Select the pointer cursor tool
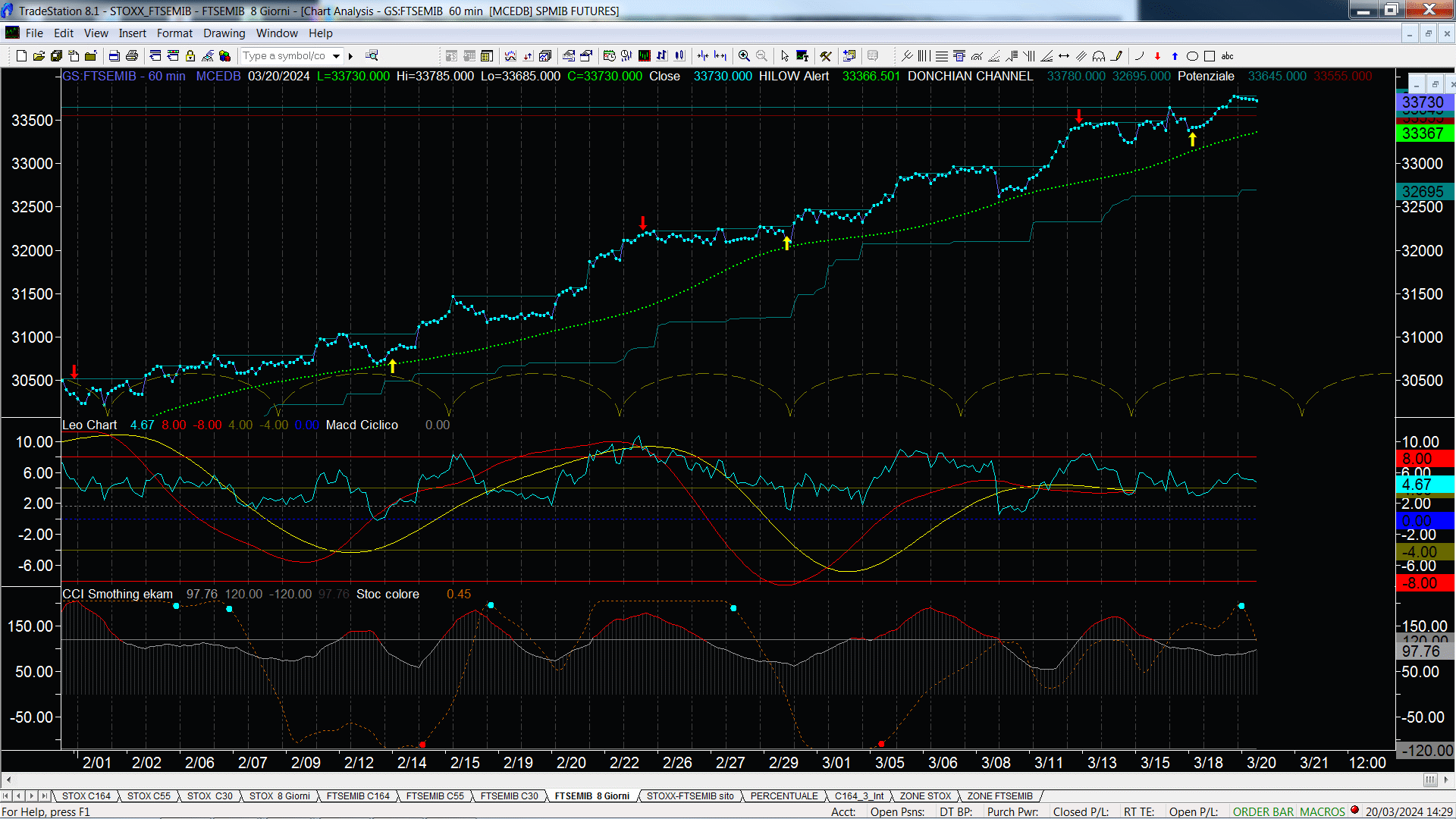The width and height of the screenshot is (1456, 819). tap(785, 56)
